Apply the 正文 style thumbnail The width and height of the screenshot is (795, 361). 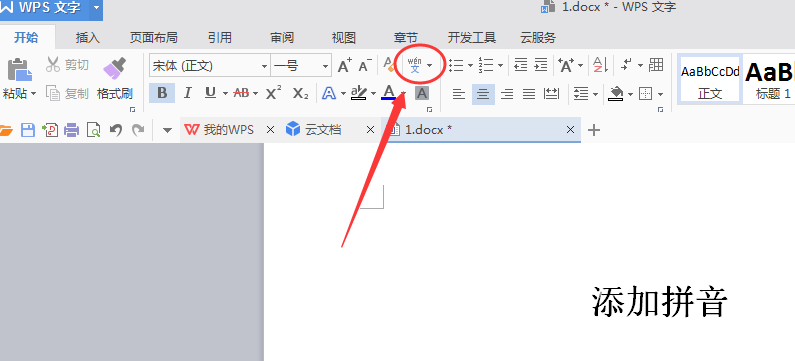tap(710, 79)
